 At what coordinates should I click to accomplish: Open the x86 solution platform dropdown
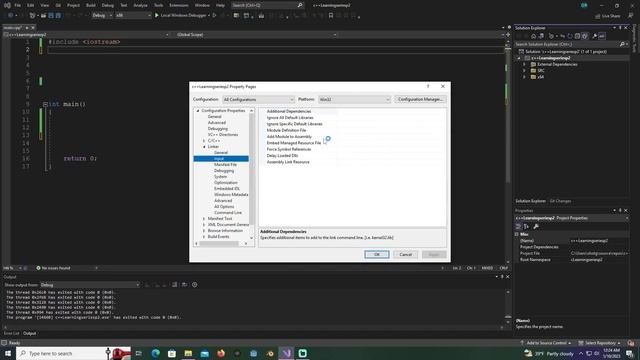click(133, 16)
